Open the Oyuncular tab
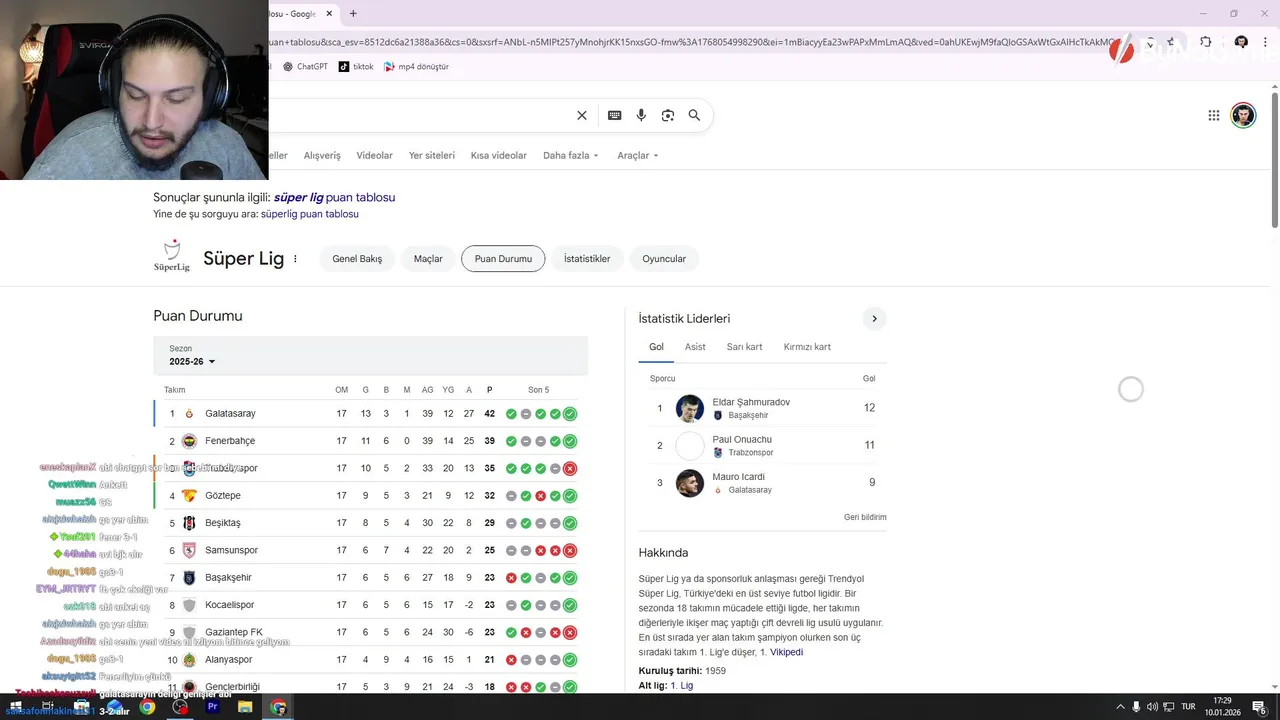 coord(664,259)
